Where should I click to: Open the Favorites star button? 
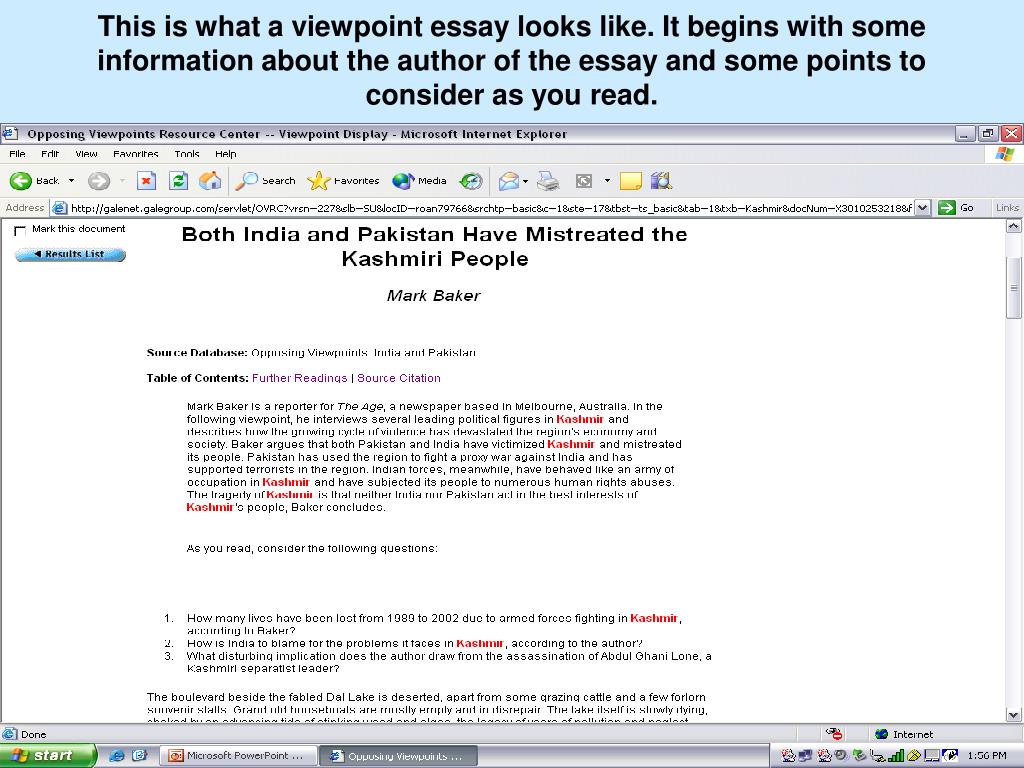point(343,181)
